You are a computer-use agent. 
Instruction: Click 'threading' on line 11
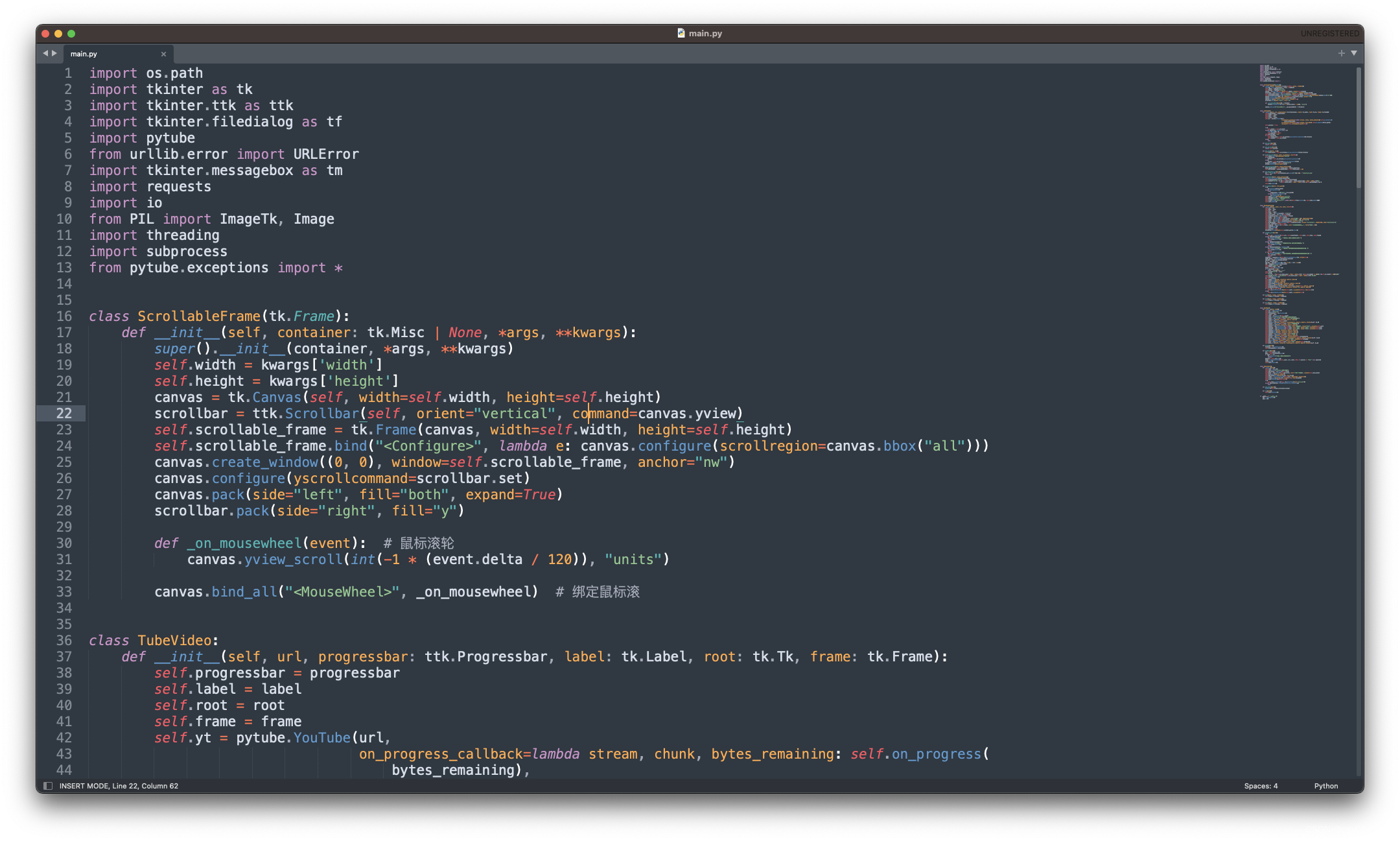(x=183, y=235)
